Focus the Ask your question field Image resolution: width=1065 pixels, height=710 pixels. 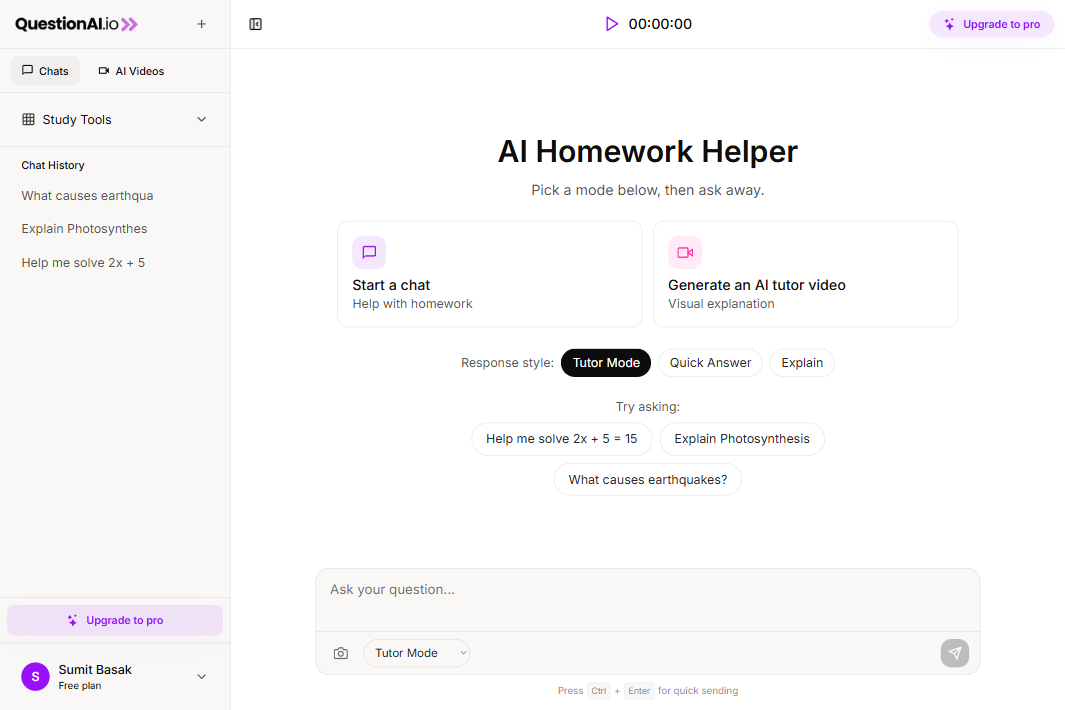[x=648, y=601]
